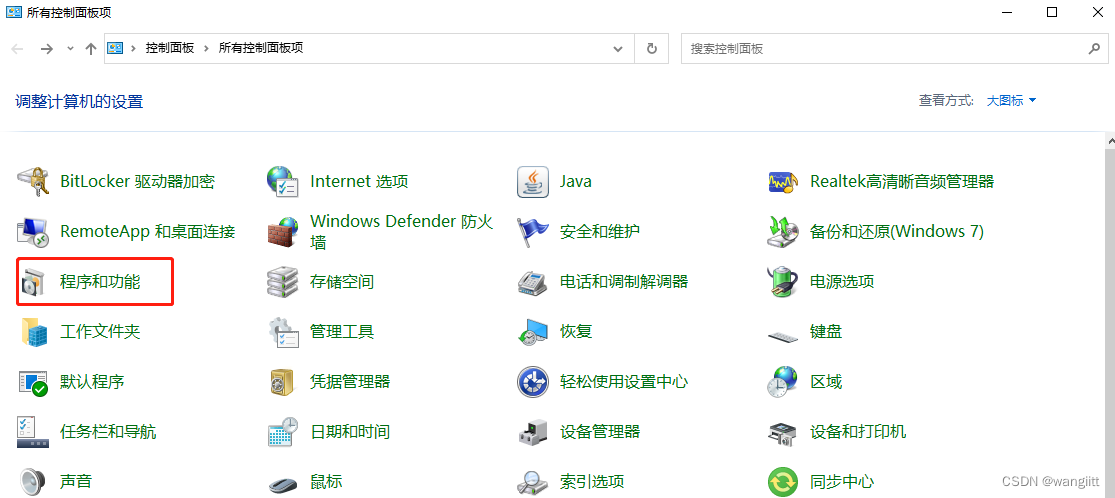This screenshot has width=1115, height=498.
Task: Open the 声音 speaker icon
Action: coord(33,482)
